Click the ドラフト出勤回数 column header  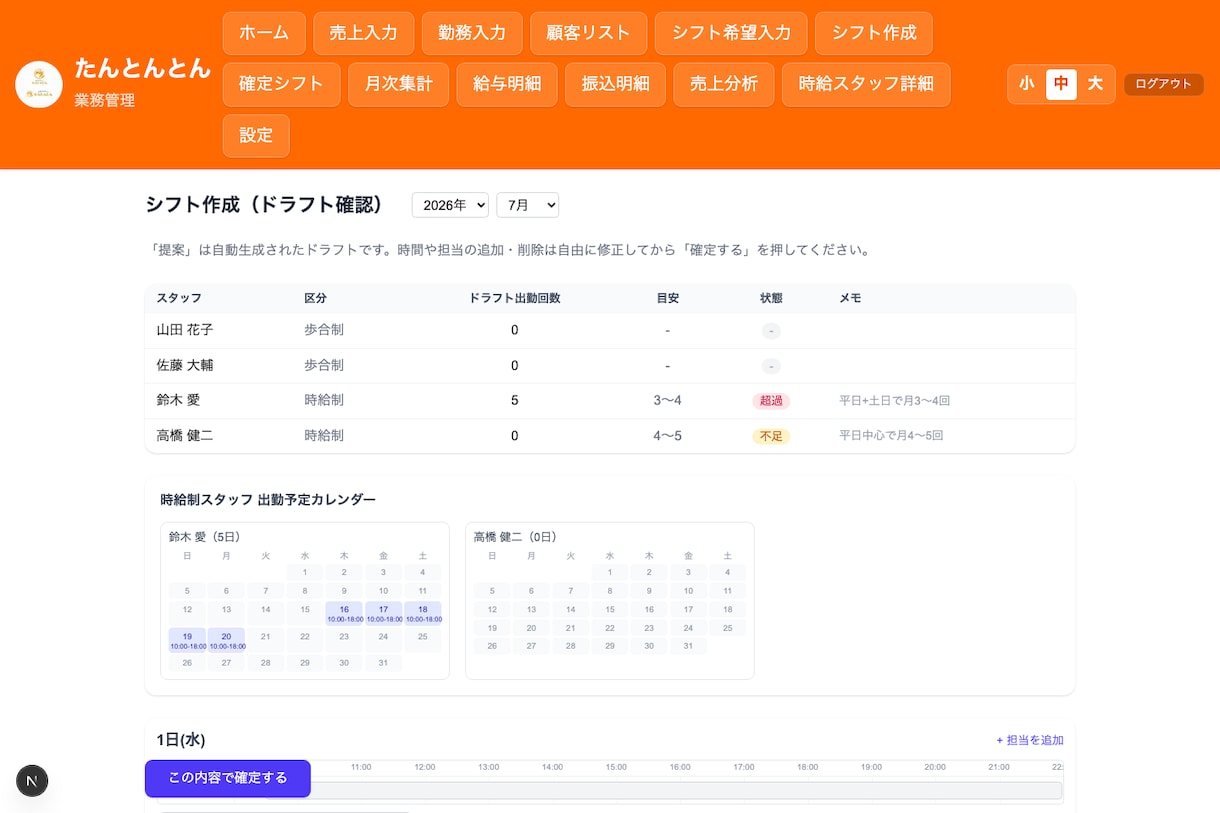[x=514, y=298]
